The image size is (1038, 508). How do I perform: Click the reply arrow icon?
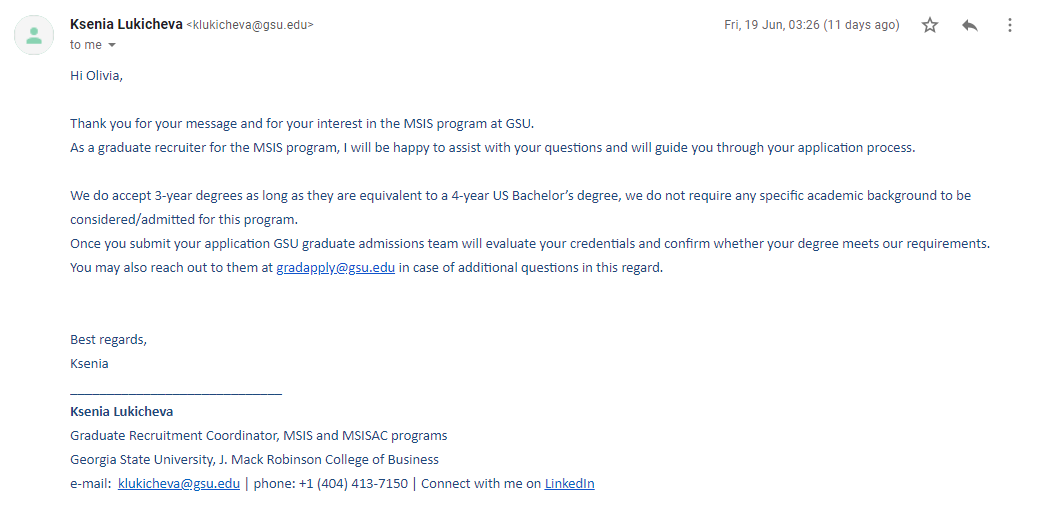(970, 25)
